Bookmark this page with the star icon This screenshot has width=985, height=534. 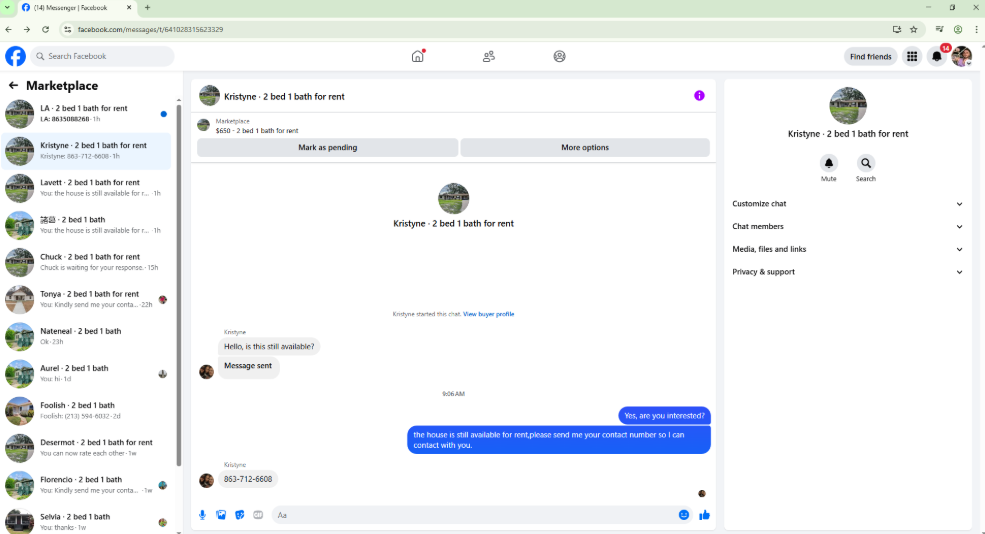tap(913, 30)
